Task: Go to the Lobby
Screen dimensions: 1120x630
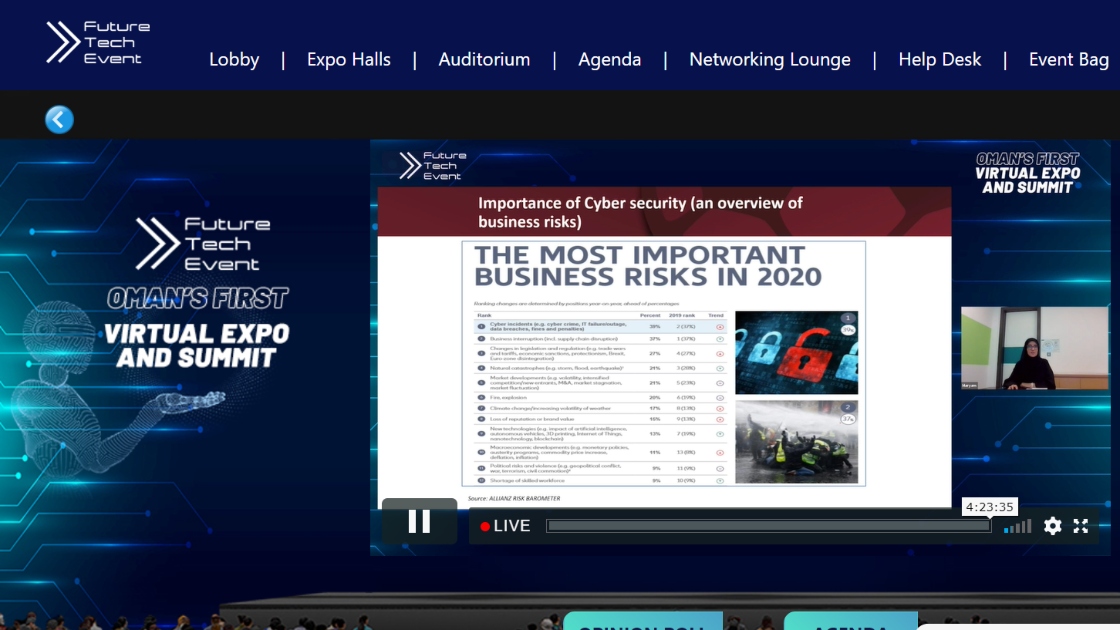Action: 234,60
